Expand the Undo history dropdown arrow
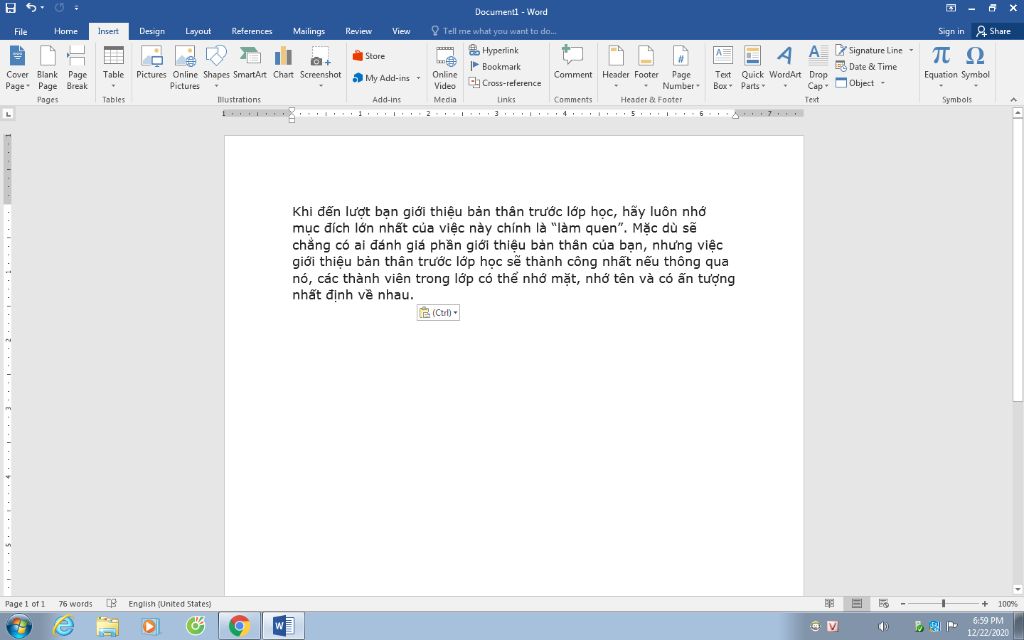The height and width of the screenshot is (640, 1024). click(42, 8)
